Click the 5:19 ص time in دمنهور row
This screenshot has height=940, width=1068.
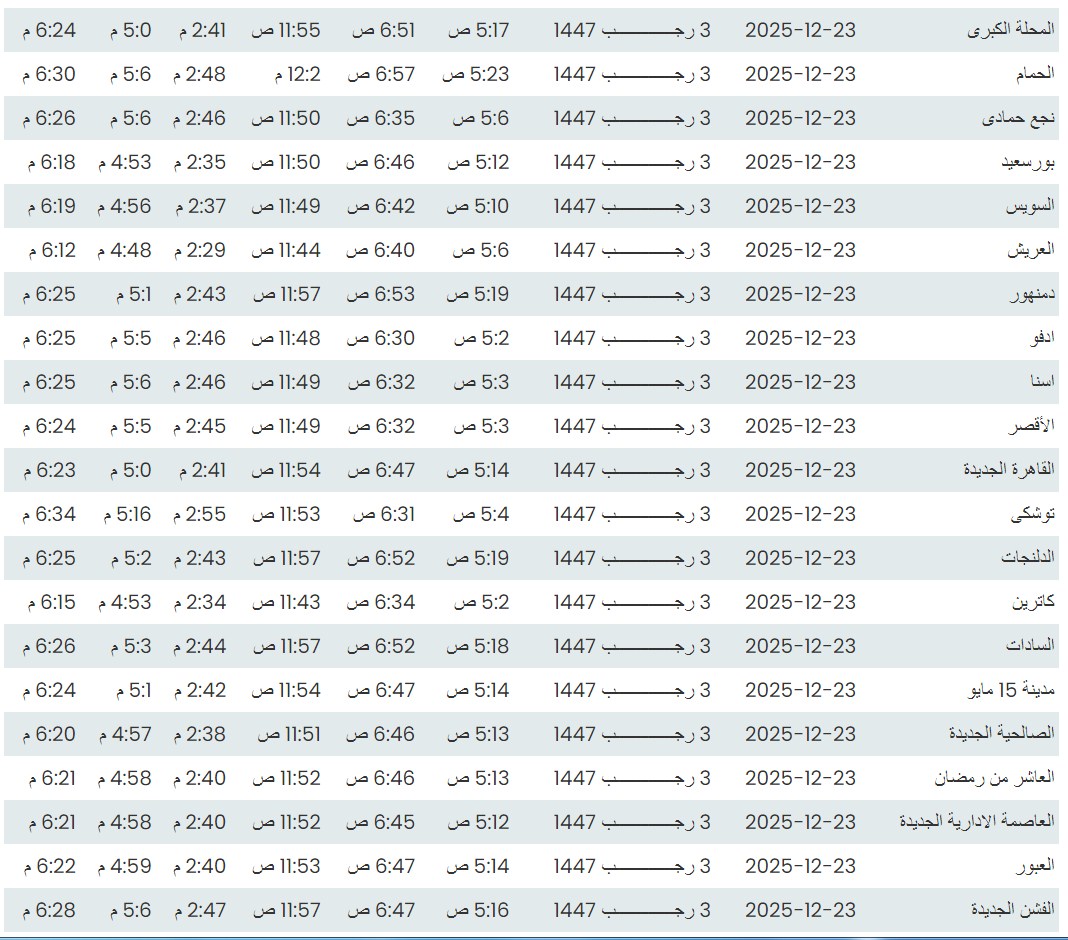[477, 295]
